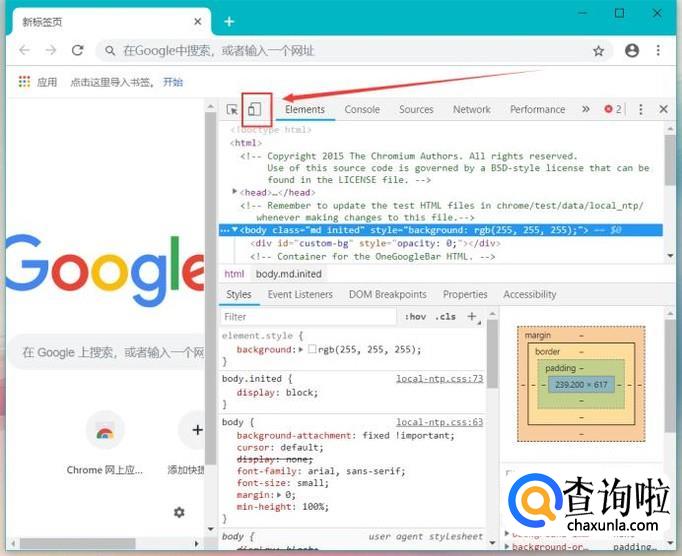The height and width of the screenshot is (556, 682).
Task: Toggle the :hov element state button
Action: [415, 317]
